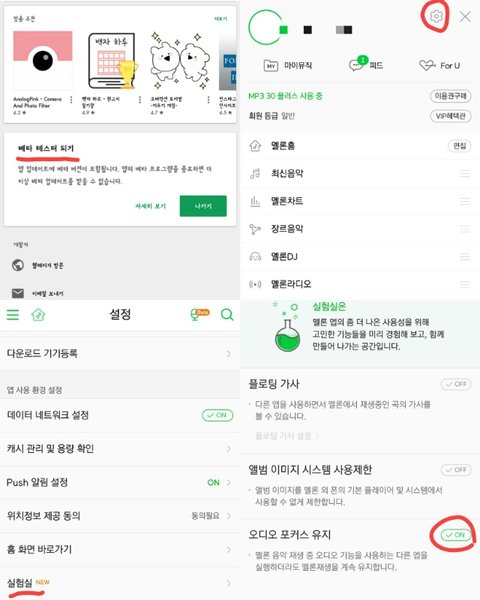Select 멜론차트 in the side menu
The width and height of the screenshot is (480, 600).
(x=360, y=201)
